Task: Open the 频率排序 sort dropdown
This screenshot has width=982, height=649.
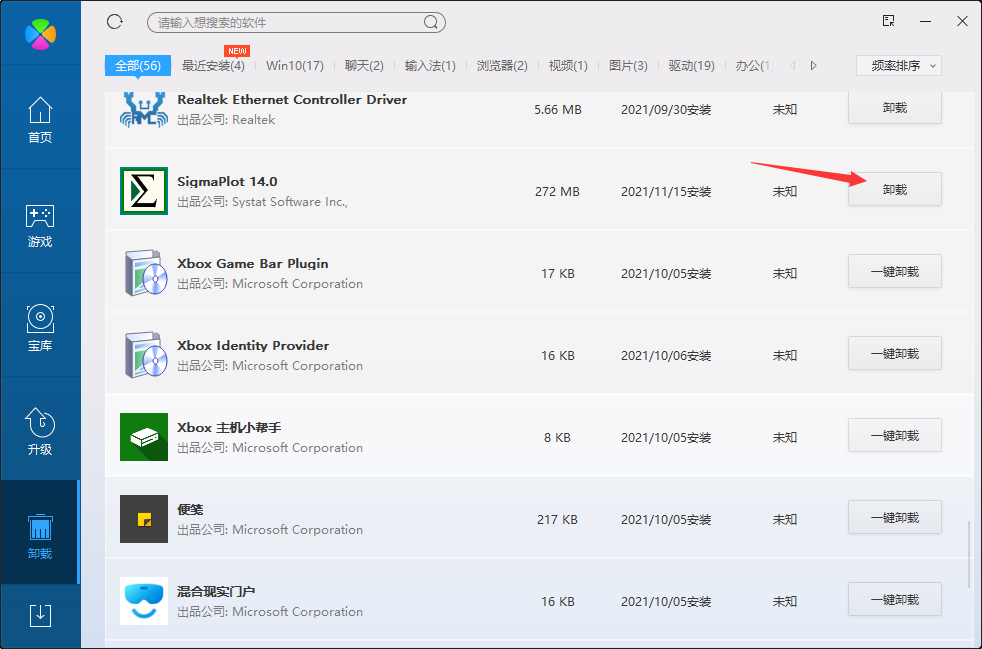Action: 899,66
